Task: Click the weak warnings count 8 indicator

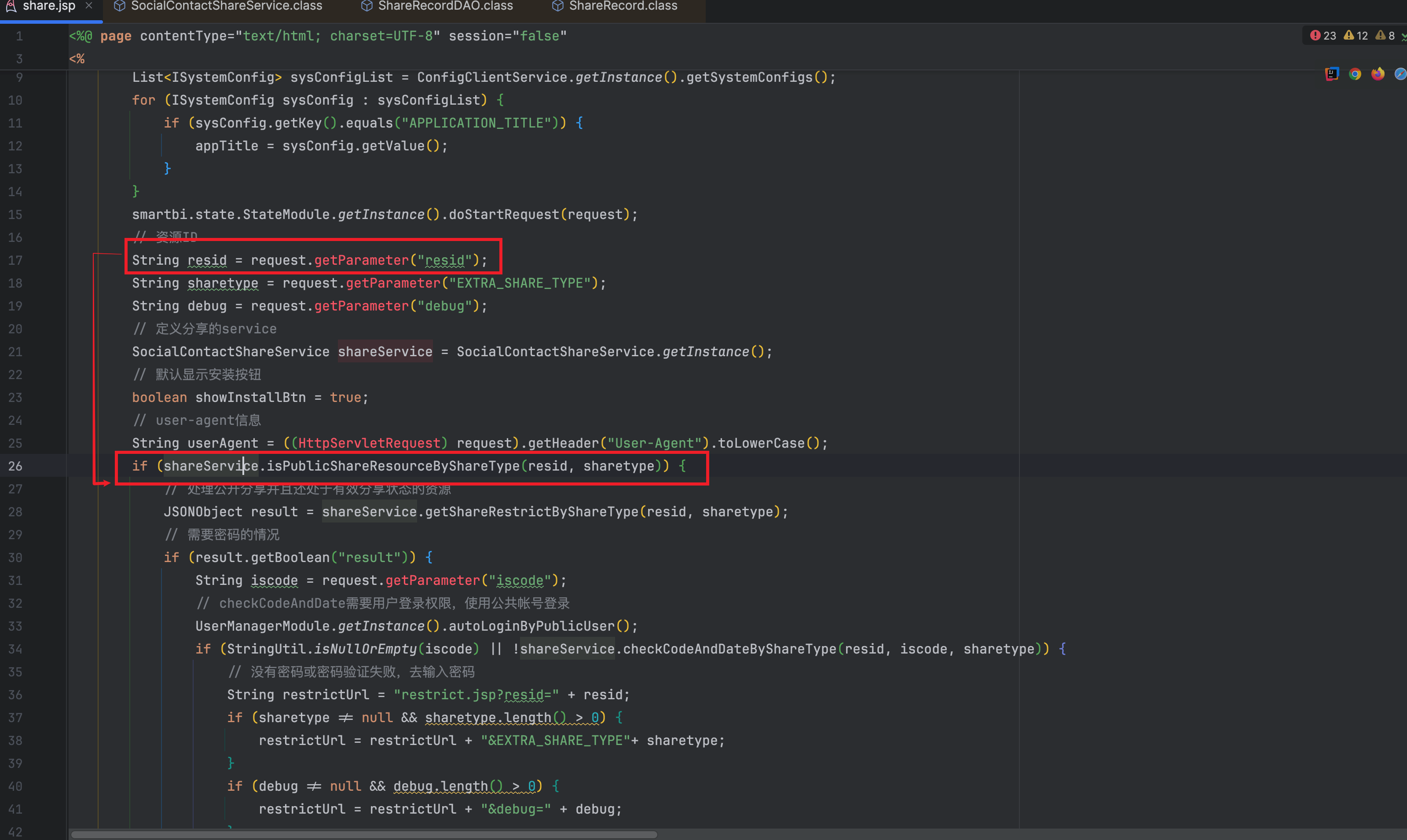Action: pyautogui.click(x=1385, y=36)
